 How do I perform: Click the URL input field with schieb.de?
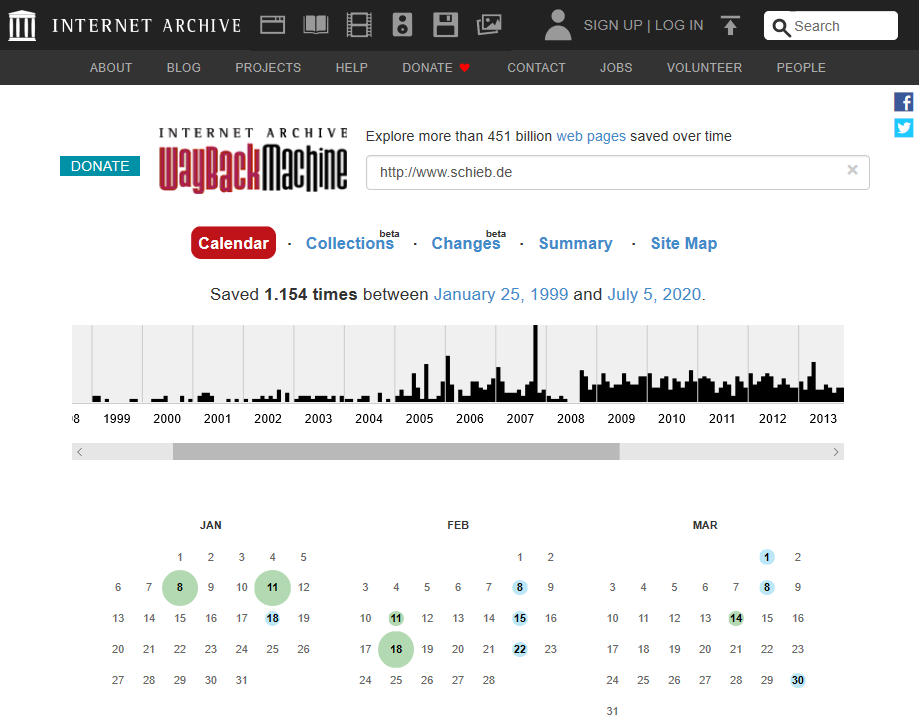coord(618,172)
